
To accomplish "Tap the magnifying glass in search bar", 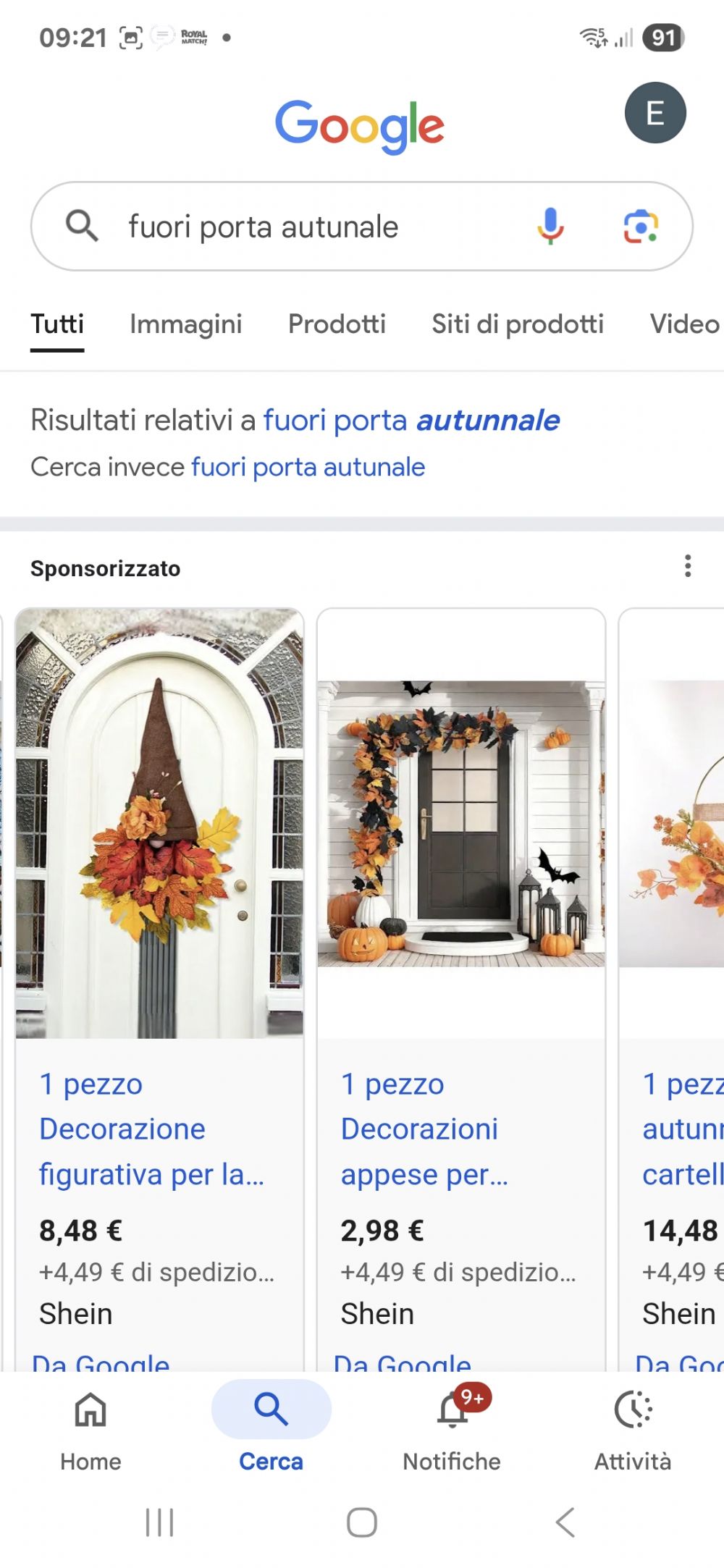I will 82,226.
